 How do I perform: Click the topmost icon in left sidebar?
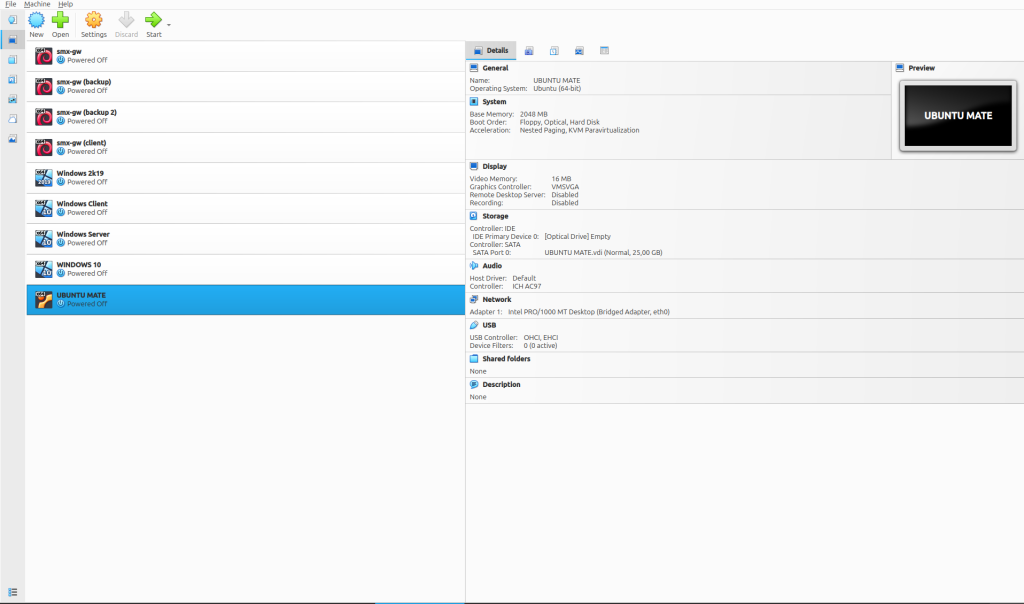[x=12, y=19]
